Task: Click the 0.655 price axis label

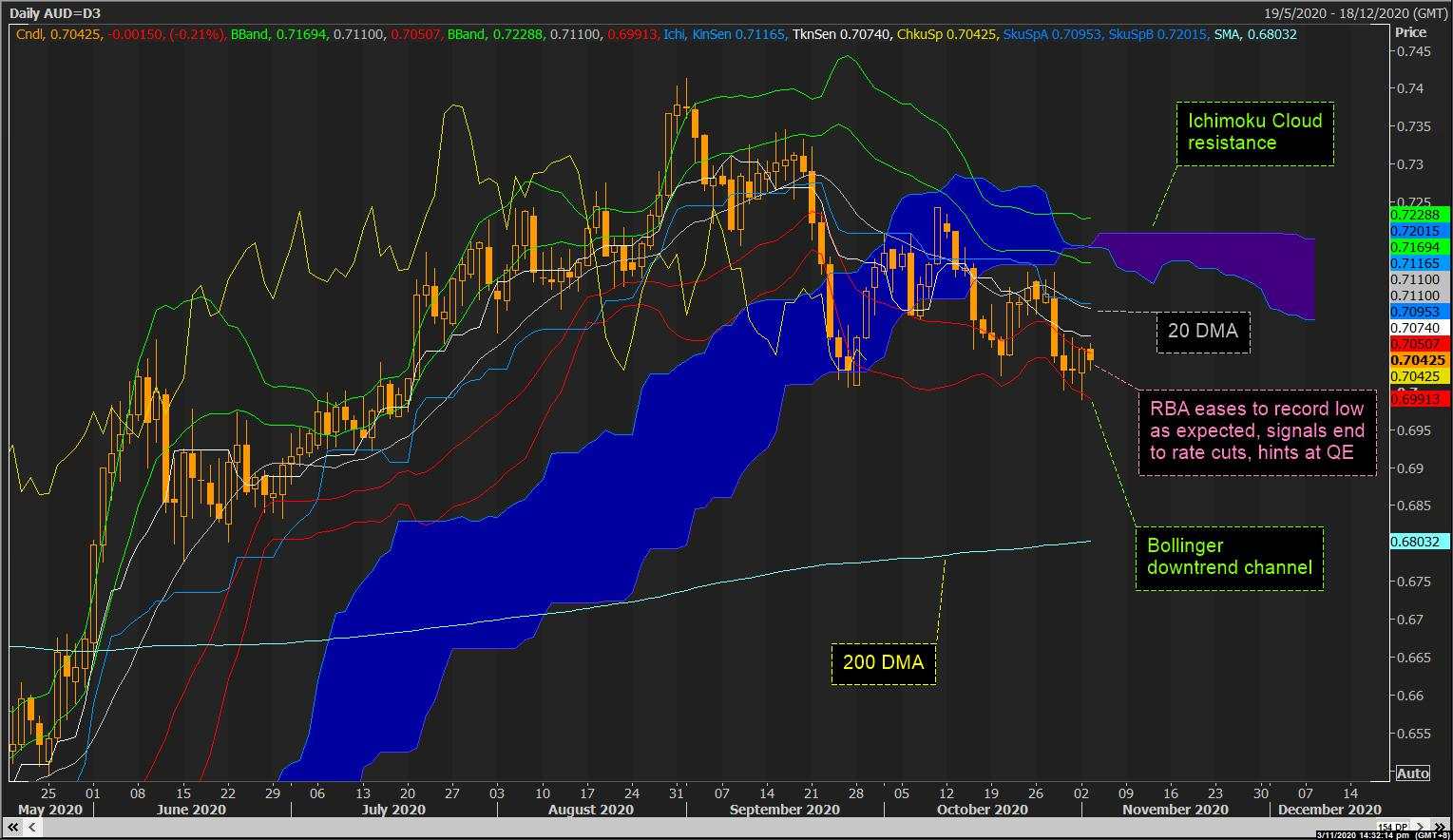Action: point(1413,734)
